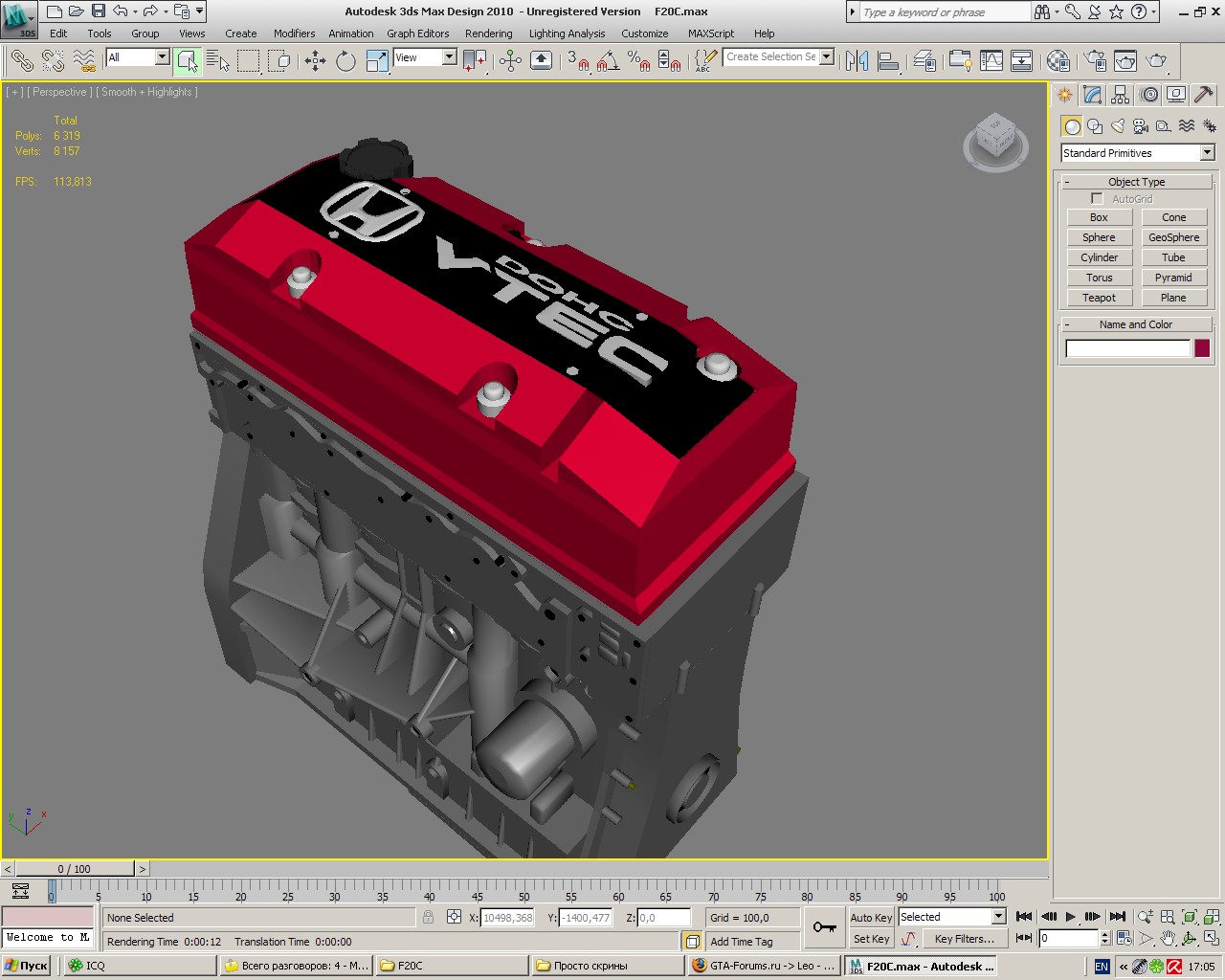Click the Box primitive button

(x=1099, y=218)
